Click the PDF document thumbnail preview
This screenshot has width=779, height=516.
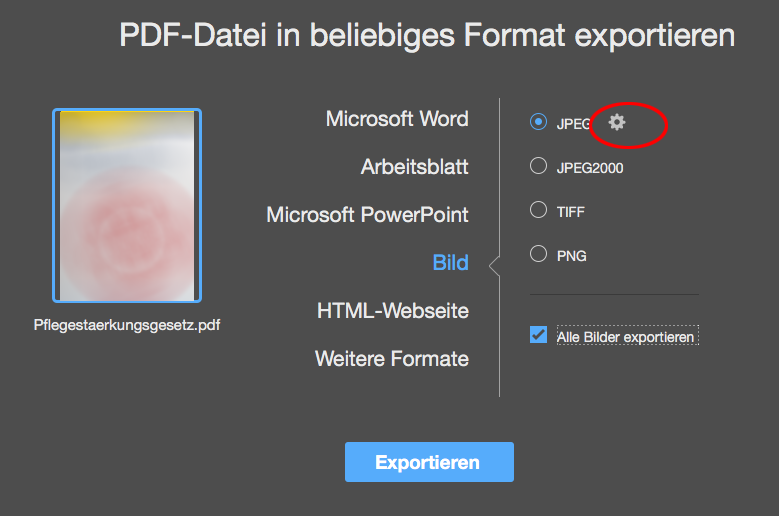[x=127, y=206]
